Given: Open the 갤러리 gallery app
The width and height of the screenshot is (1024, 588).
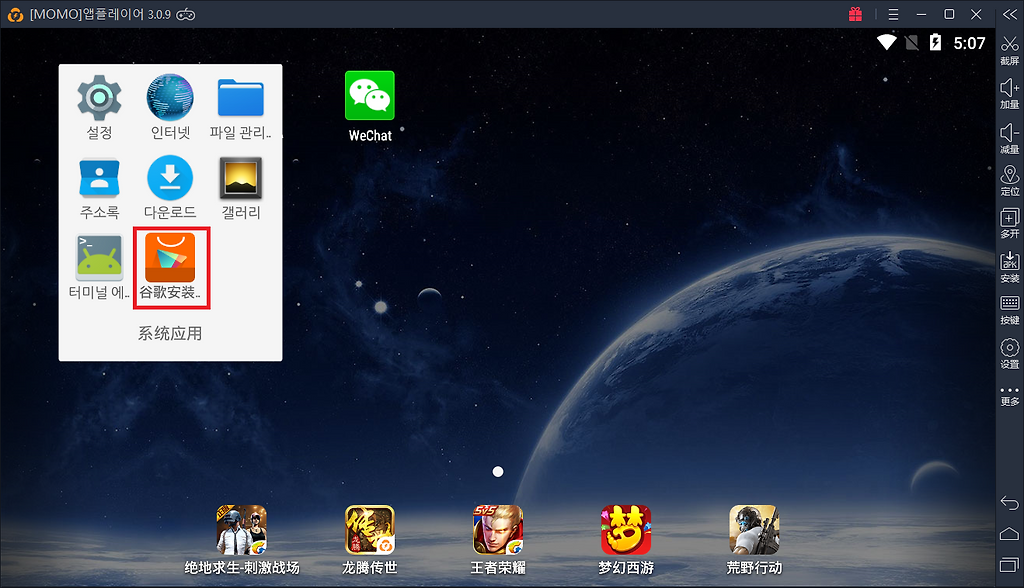Looking at the screenshot, I should click(x=241, y=179).
